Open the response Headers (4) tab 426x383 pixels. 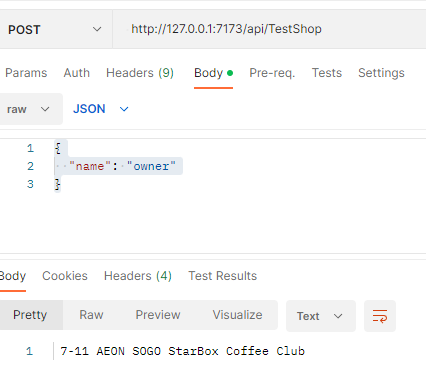(x=138, y=276)
